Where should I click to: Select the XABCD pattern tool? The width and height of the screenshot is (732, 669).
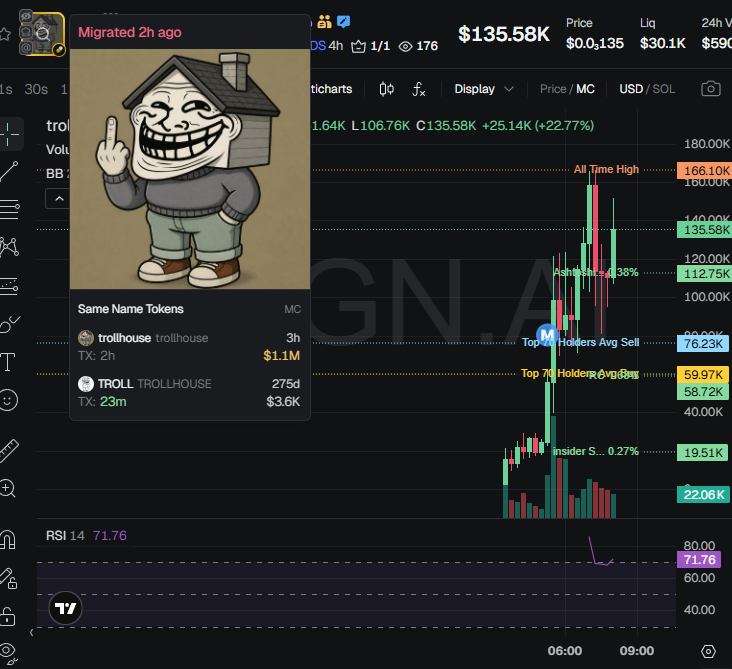click(9, 246)
